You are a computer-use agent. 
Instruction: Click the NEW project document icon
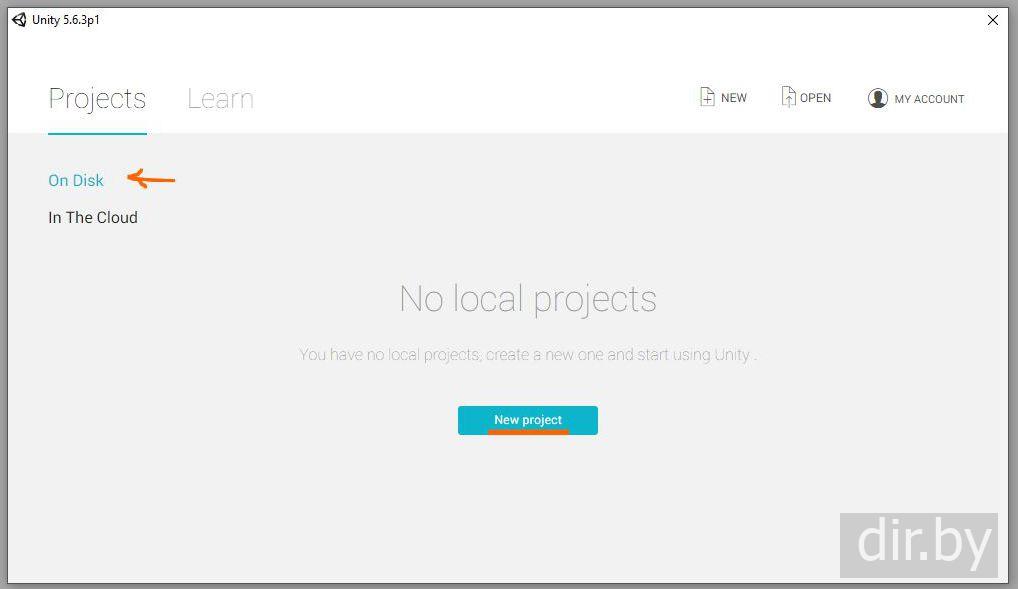tap(707, 97)
